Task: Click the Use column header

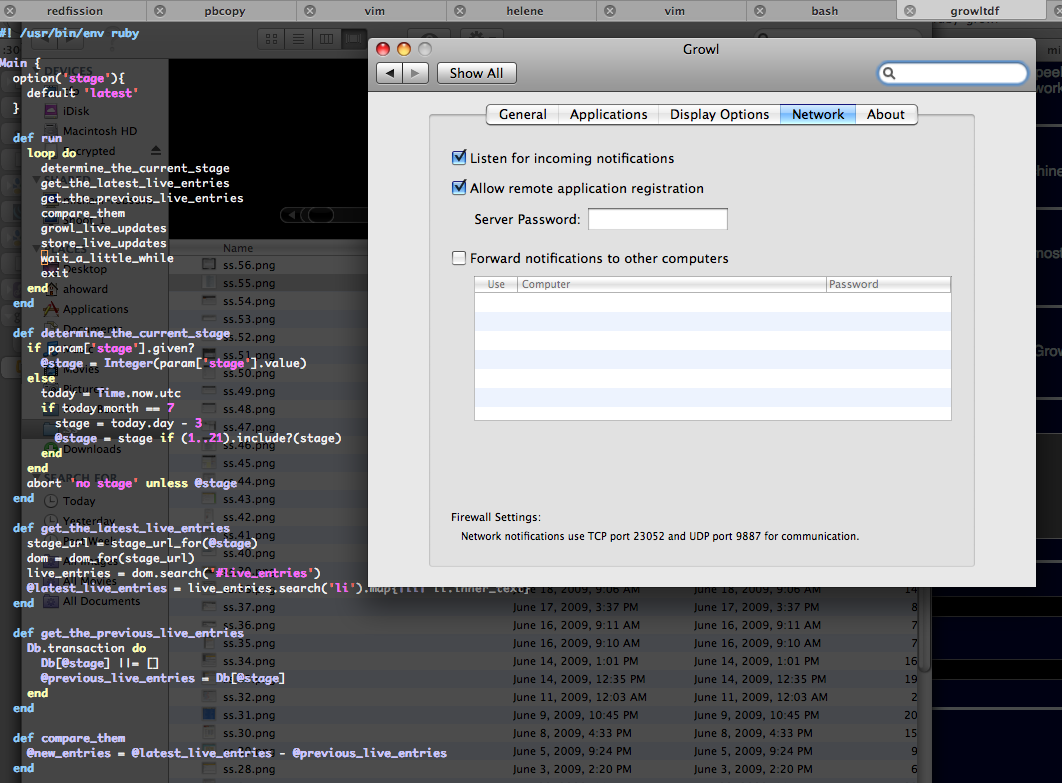Action: tap(496, 284)
